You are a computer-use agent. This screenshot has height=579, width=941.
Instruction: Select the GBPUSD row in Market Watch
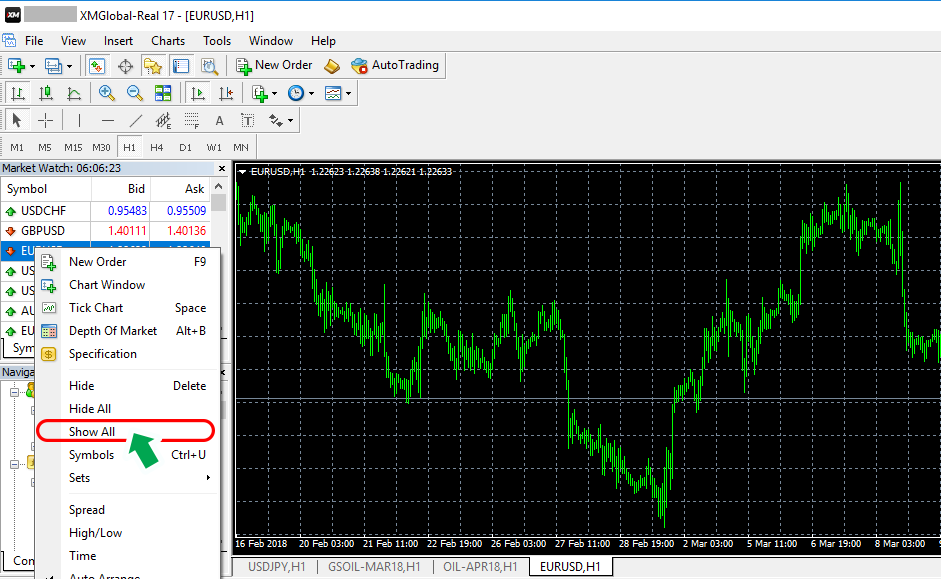106,231
